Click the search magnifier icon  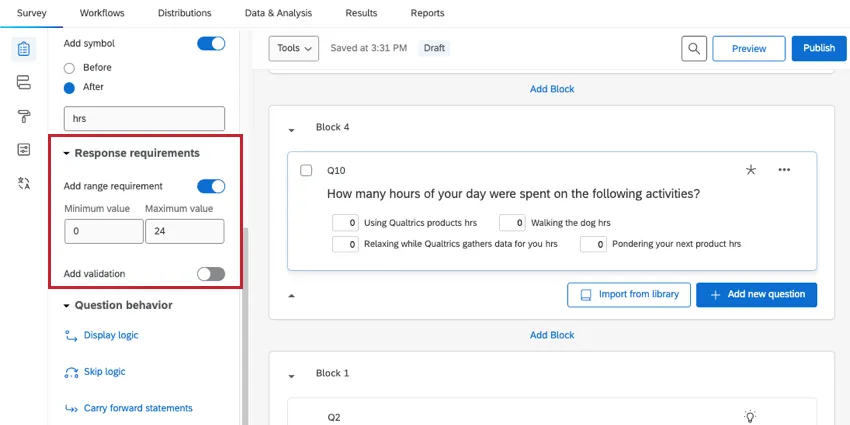click(x=694, y=48)
